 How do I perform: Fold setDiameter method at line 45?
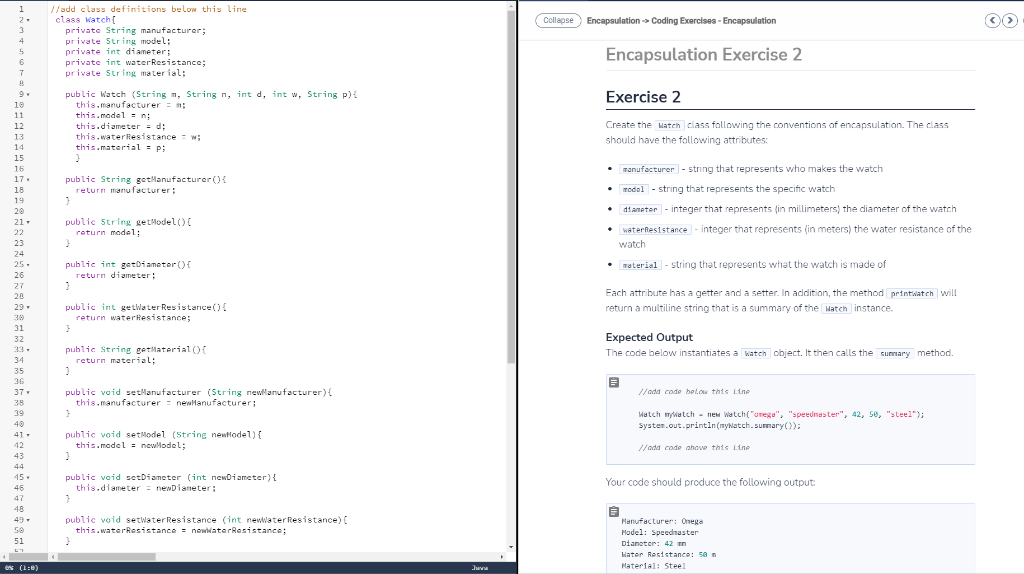(x=28, y=477)
